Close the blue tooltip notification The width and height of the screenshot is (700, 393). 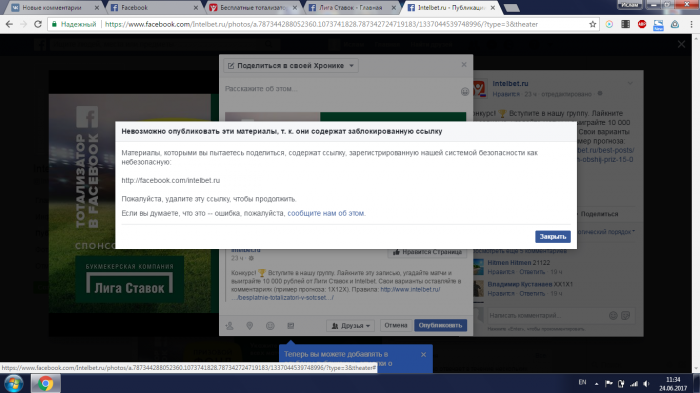point(423,354)
